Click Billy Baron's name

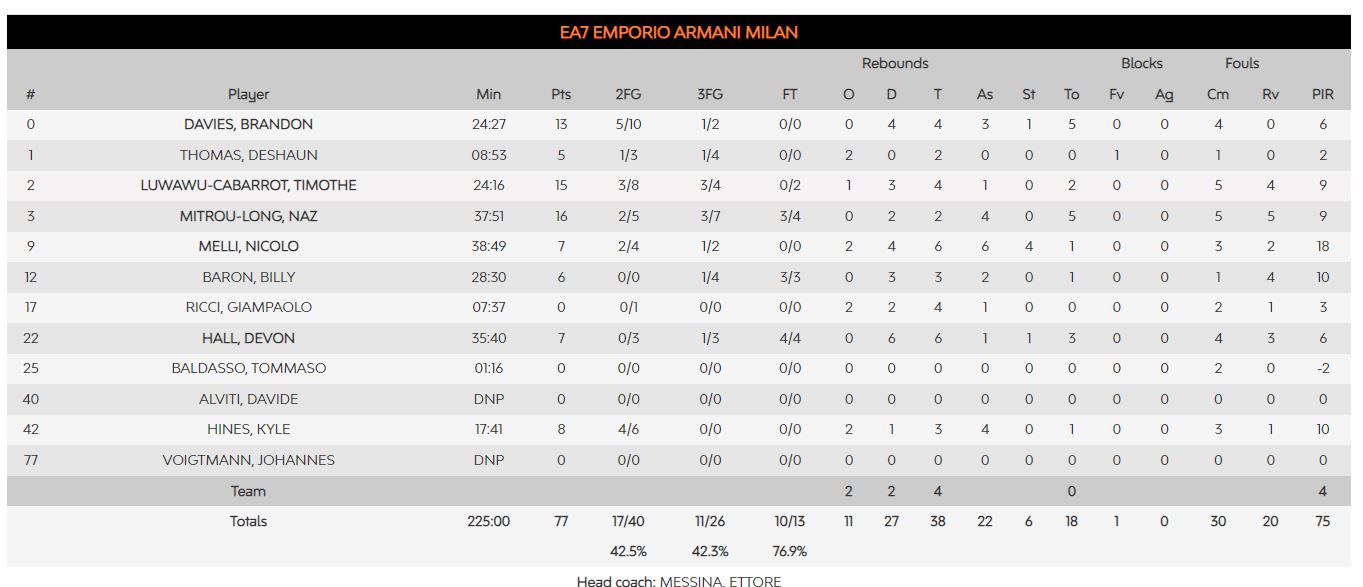click(248, 277)
